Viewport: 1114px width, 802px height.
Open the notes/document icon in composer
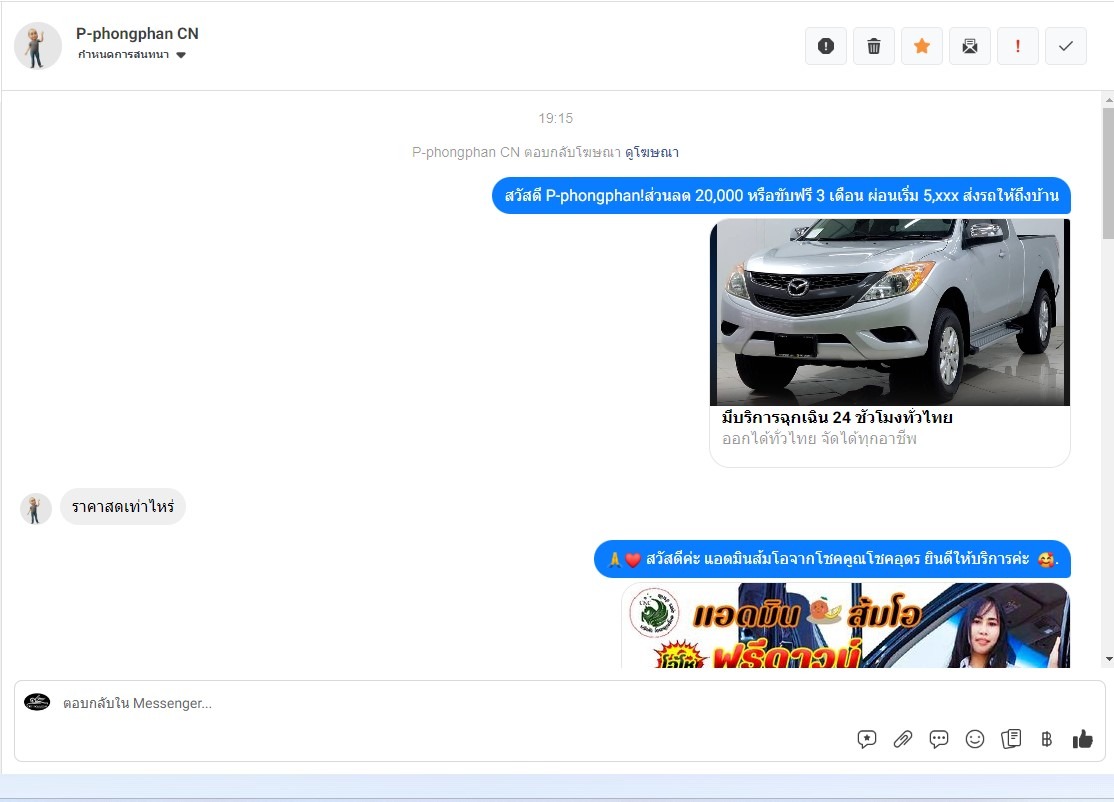1011,739
